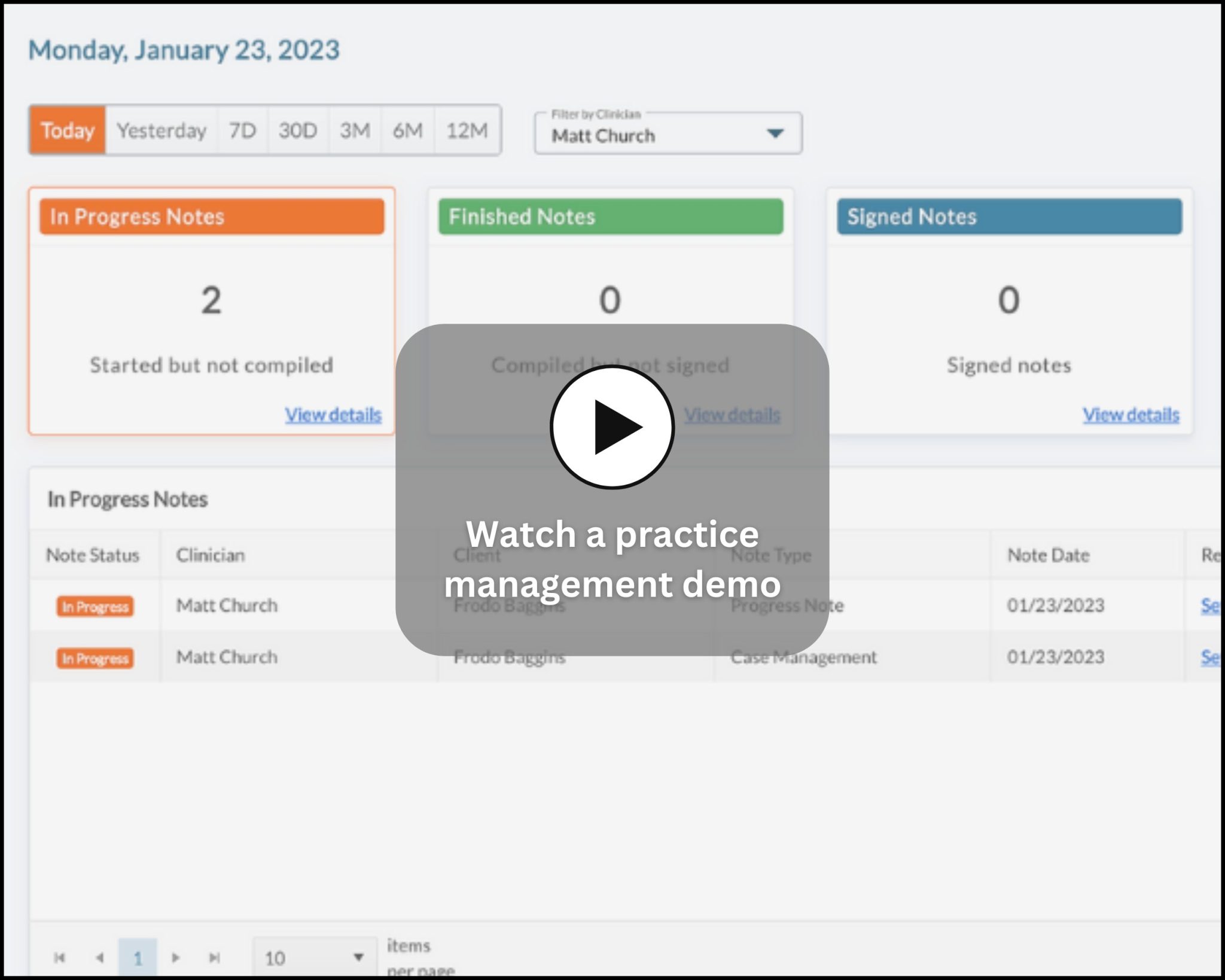
Task: Click the In Progress status badge on second row
Action: click(95, 658)
